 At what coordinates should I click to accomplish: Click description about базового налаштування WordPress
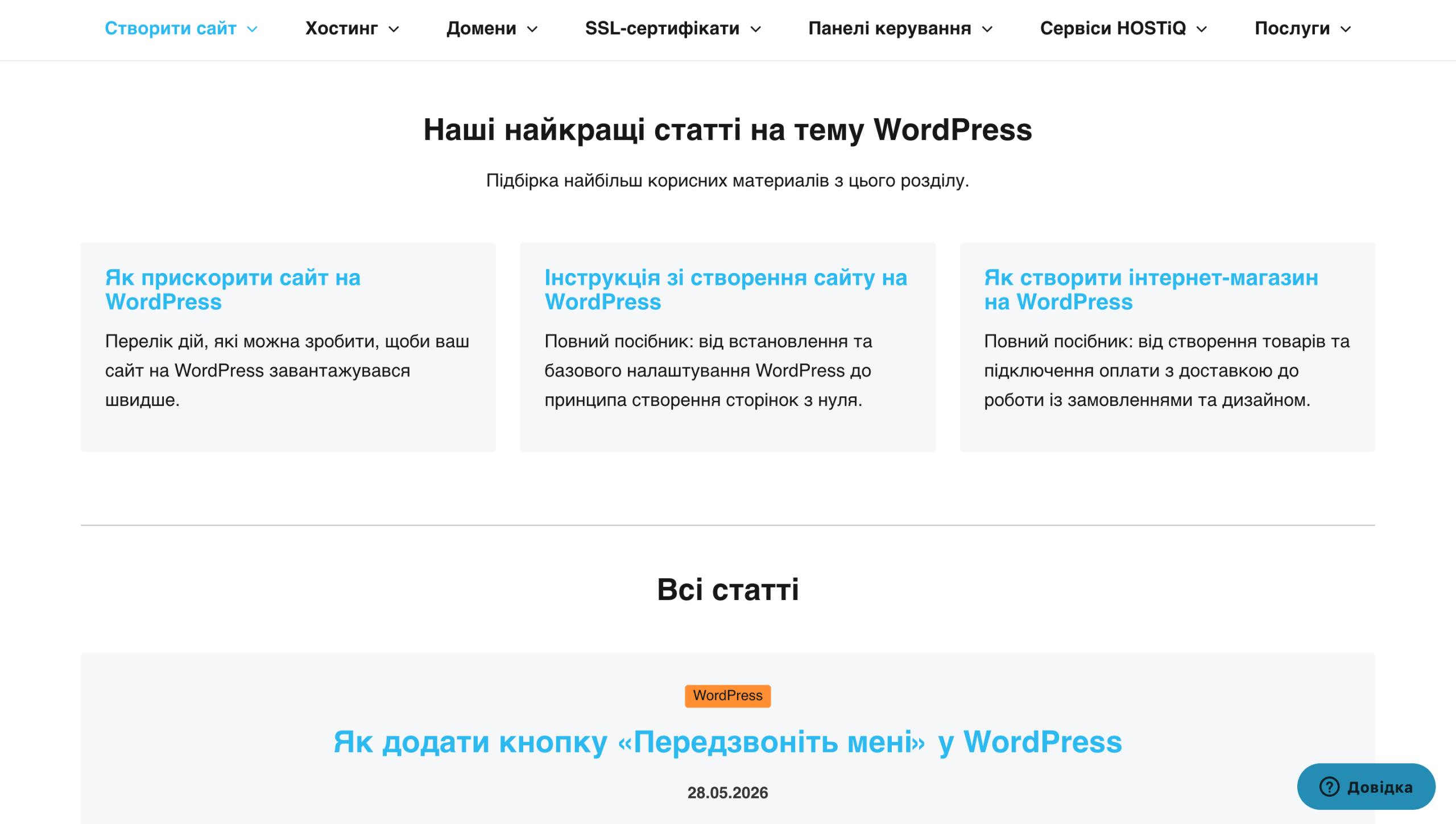[x=708, y=371]
